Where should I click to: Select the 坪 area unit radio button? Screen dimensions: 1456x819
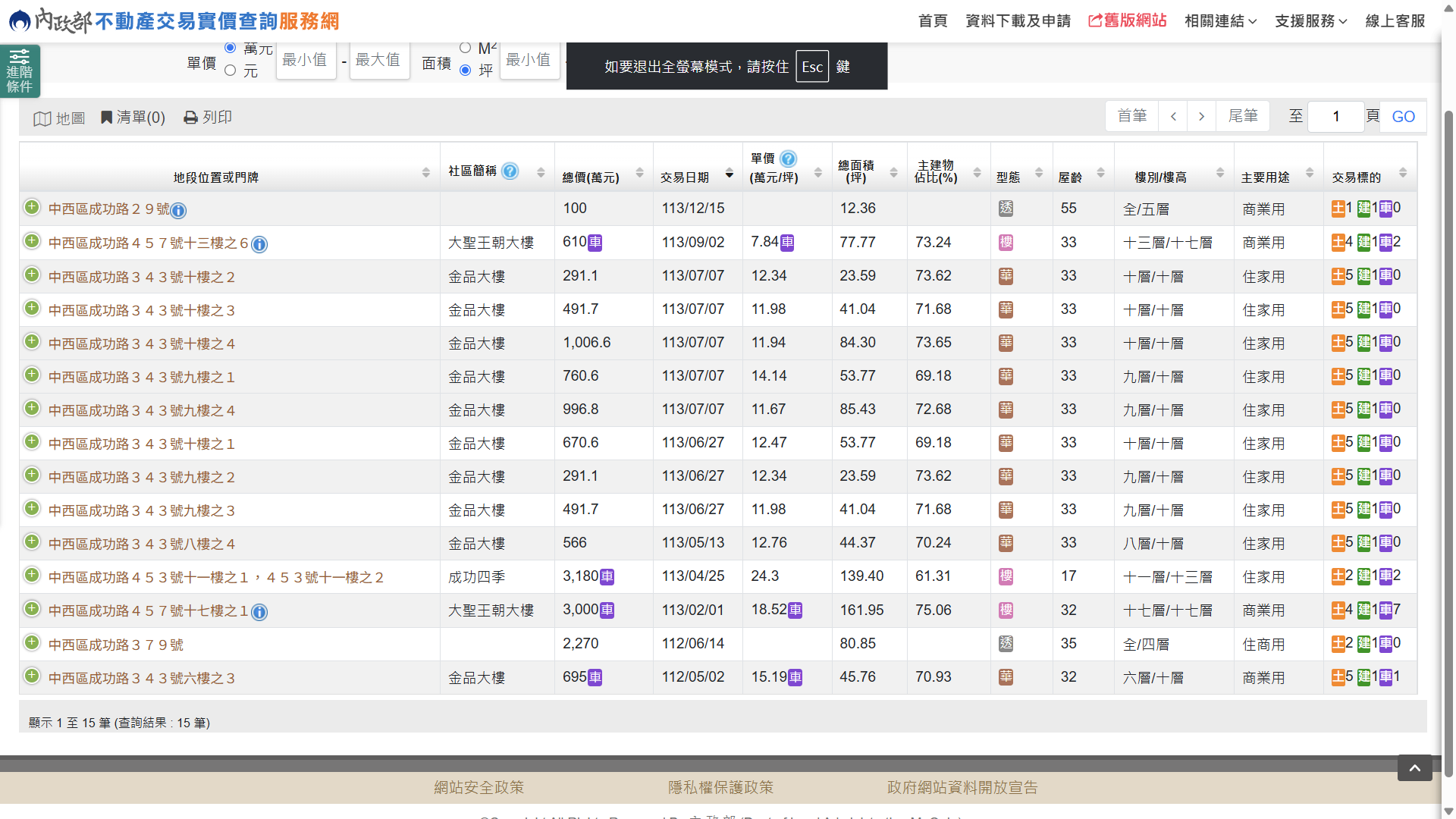tap(466, 71)
